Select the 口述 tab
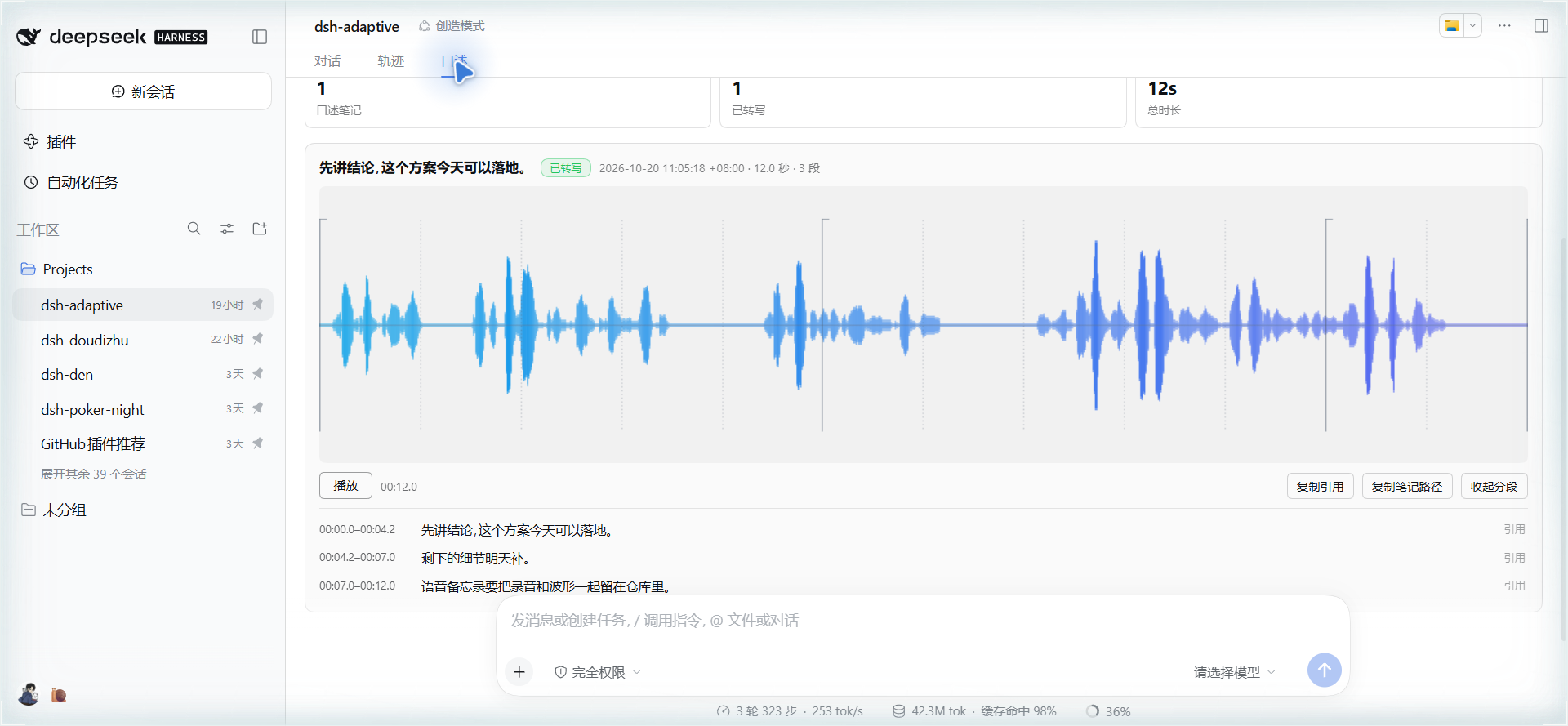Image resolution: width=1568 pixels, height=726 pixels. point(454,61)
